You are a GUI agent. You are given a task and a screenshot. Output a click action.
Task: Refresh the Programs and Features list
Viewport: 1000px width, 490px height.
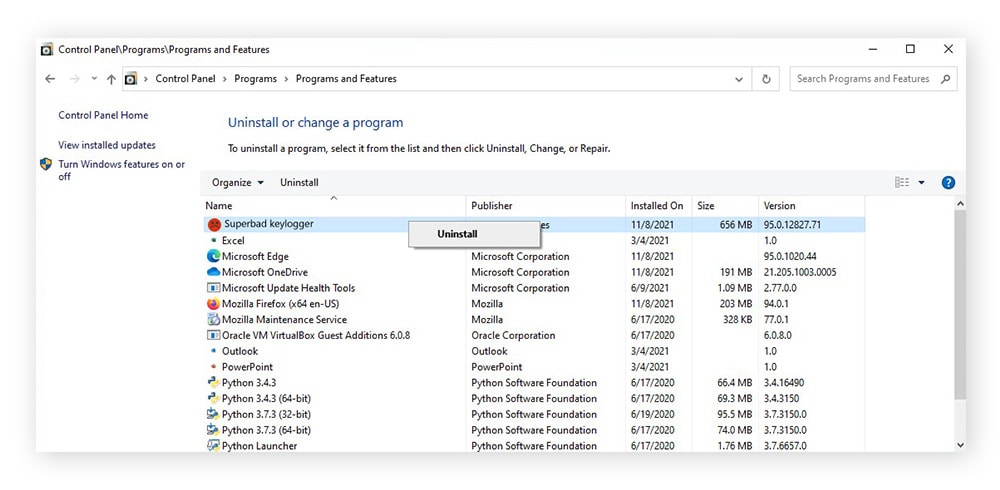[766, 79]
